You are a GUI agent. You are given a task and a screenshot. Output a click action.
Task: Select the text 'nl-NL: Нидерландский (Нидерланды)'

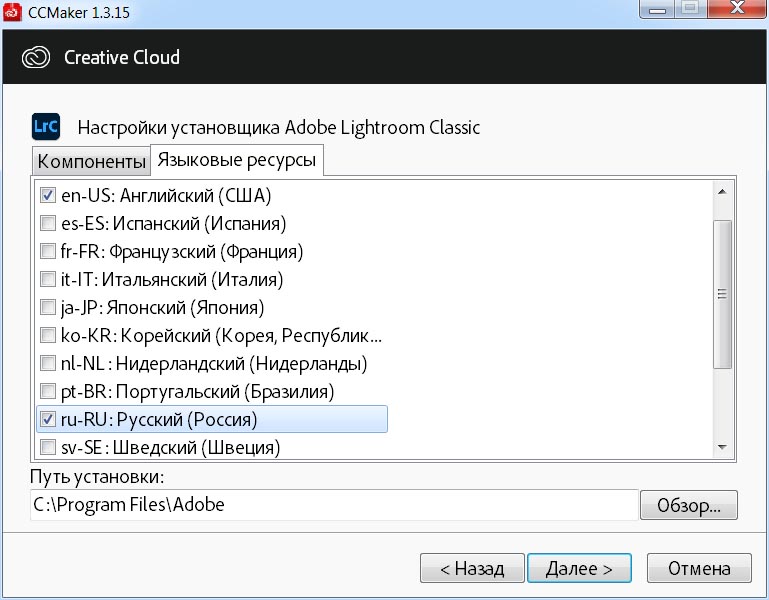[214, 364]
